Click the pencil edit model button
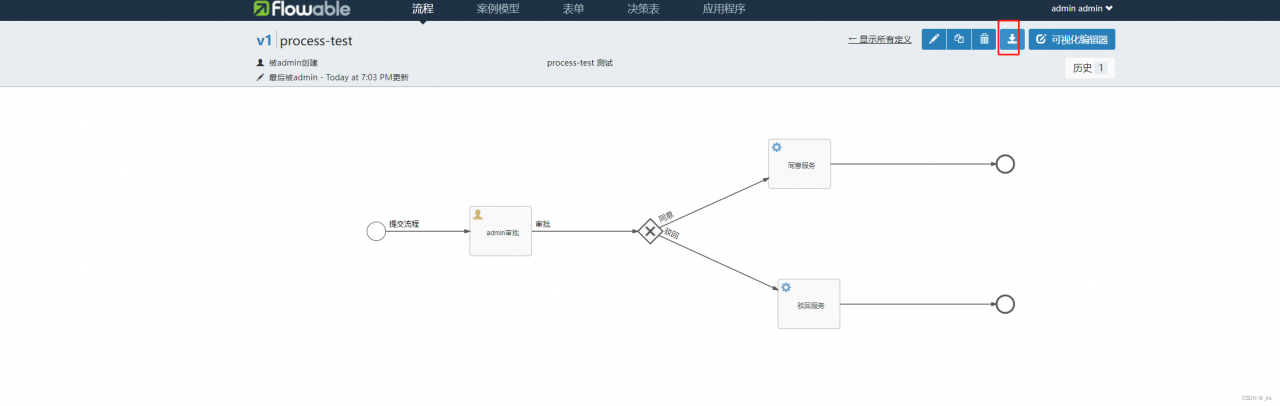This screenshot has height=406, width=1280. point(934,39)
